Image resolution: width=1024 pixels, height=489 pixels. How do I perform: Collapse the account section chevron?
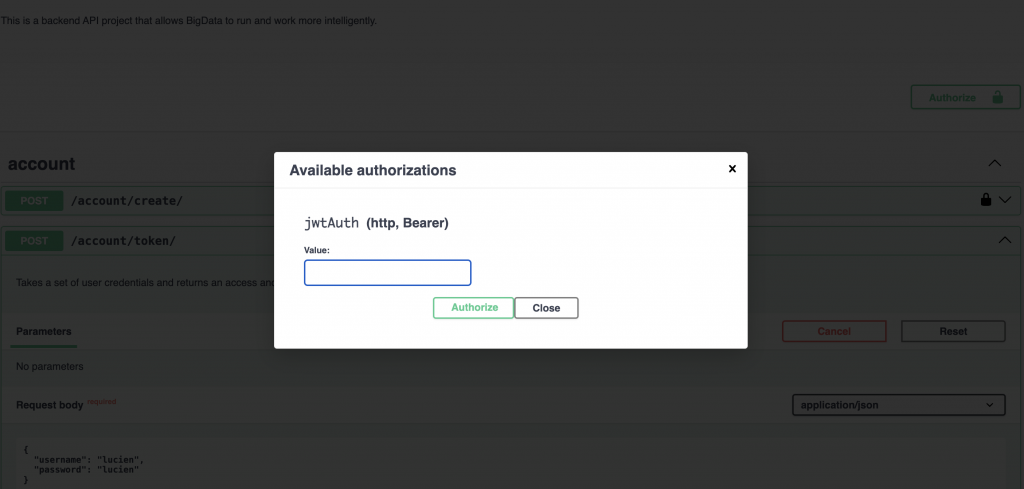(x=995, y=163)
